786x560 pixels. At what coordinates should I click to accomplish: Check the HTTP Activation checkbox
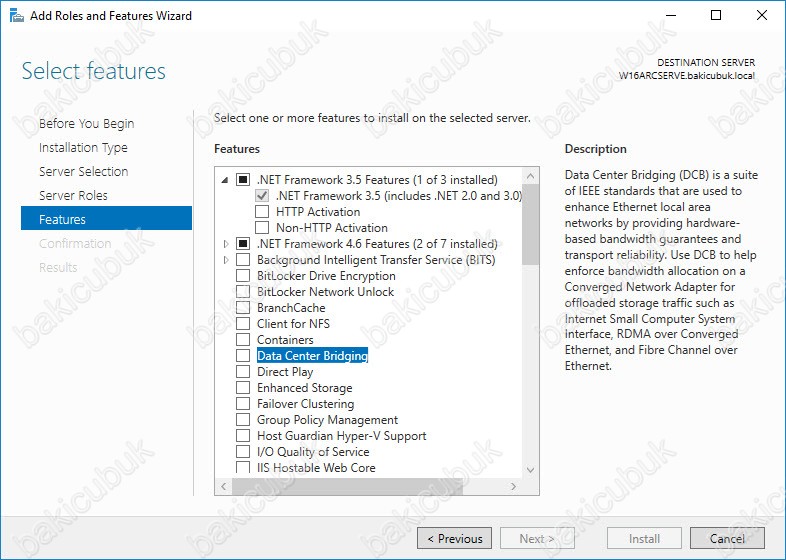pos(262,212)
